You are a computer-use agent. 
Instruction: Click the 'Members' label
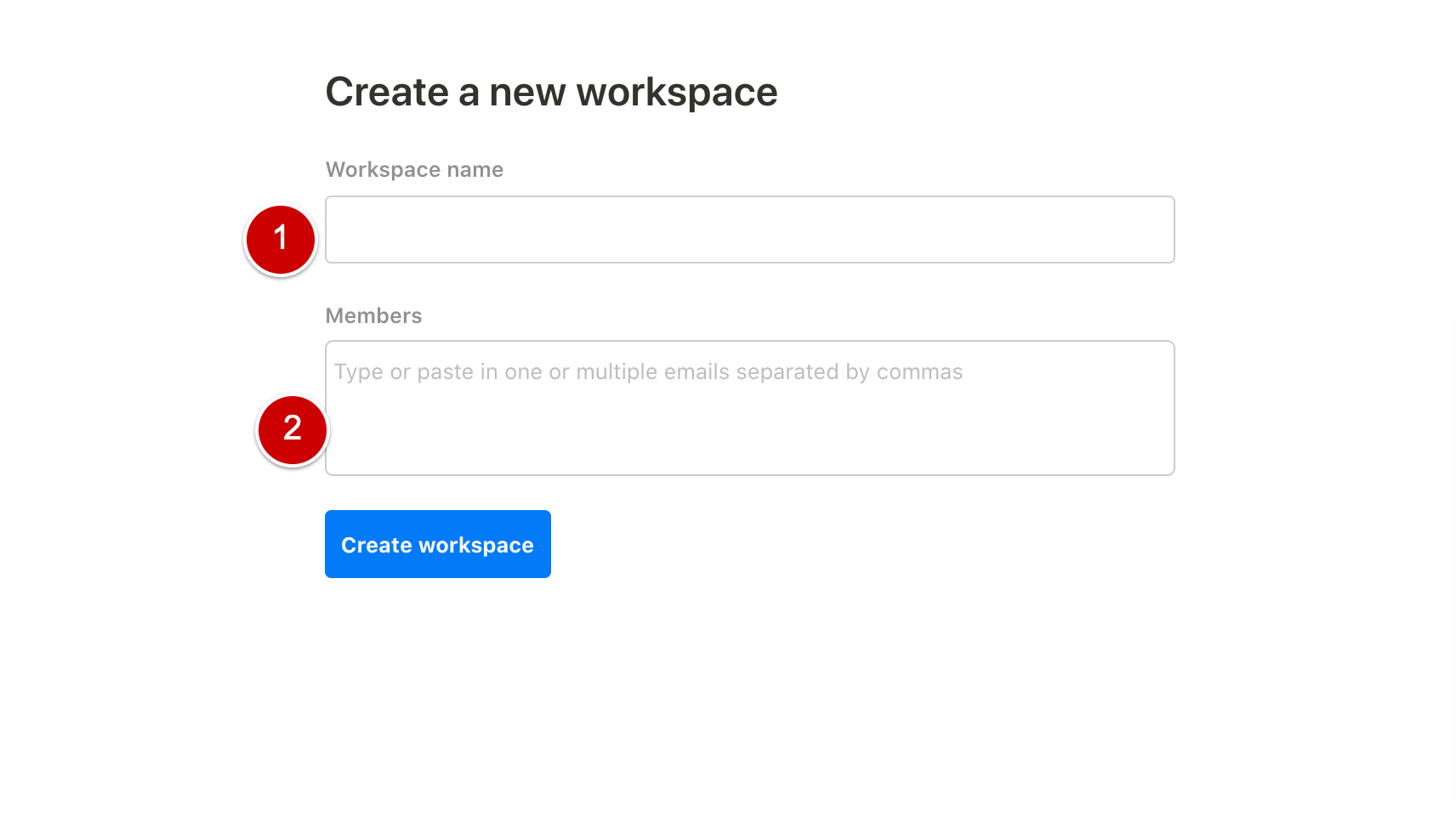coord(373,315)
